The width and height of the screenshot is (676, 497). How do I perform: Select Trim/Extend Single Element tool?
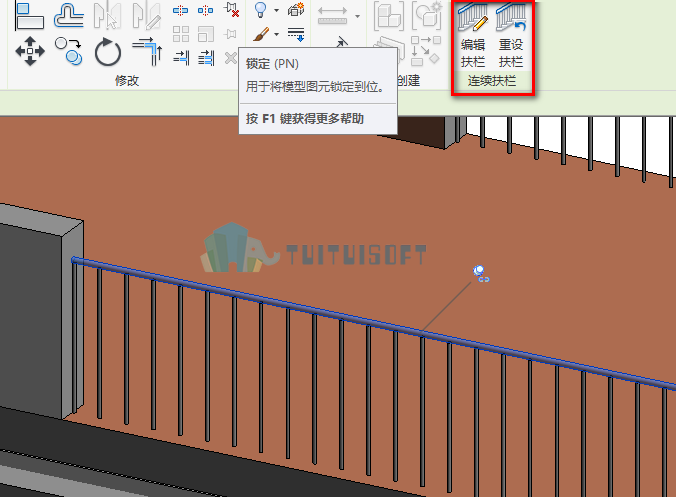pos(181,58)
